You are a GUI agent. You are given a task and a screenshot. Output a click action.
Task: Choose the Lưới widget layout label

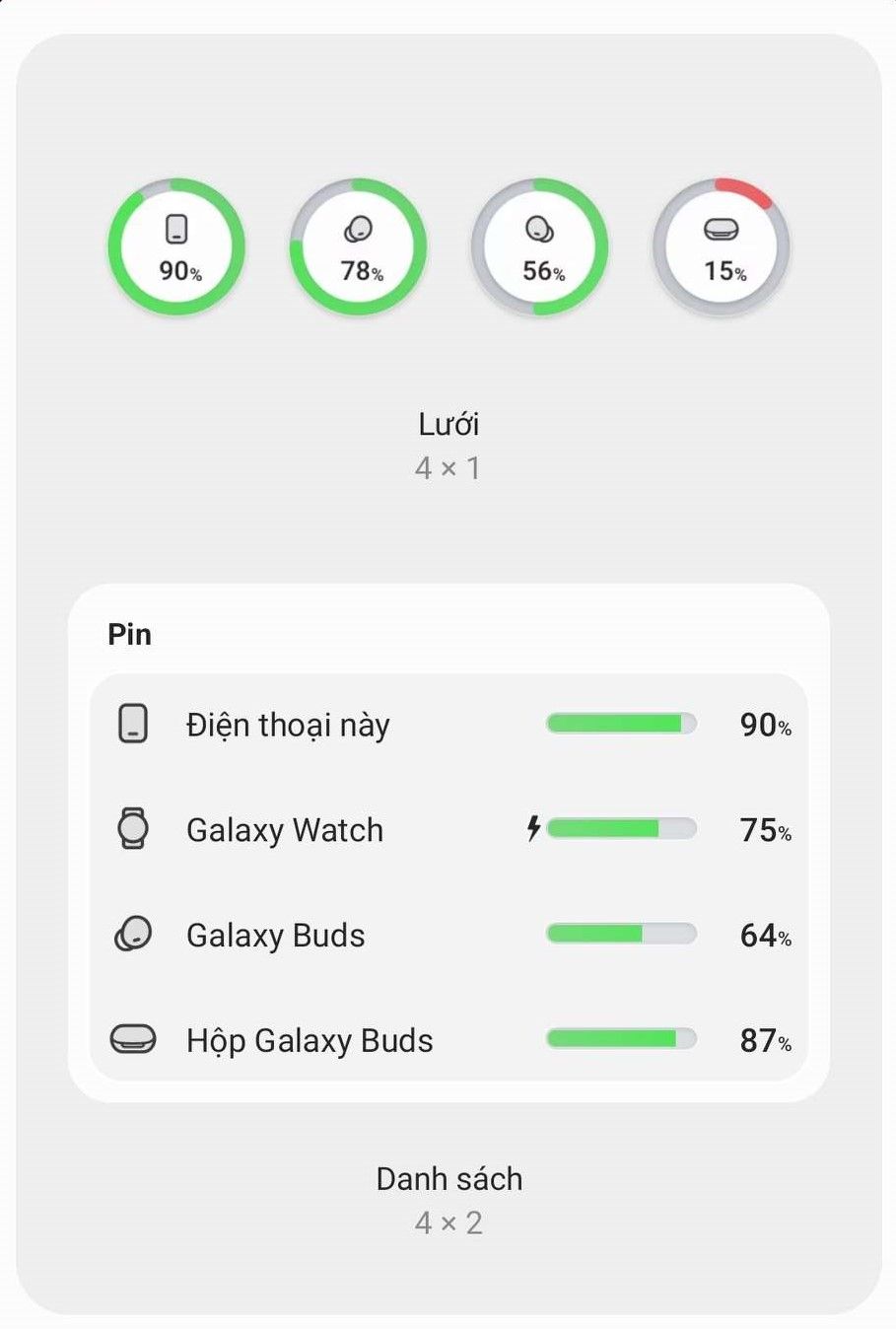[448, 424]
